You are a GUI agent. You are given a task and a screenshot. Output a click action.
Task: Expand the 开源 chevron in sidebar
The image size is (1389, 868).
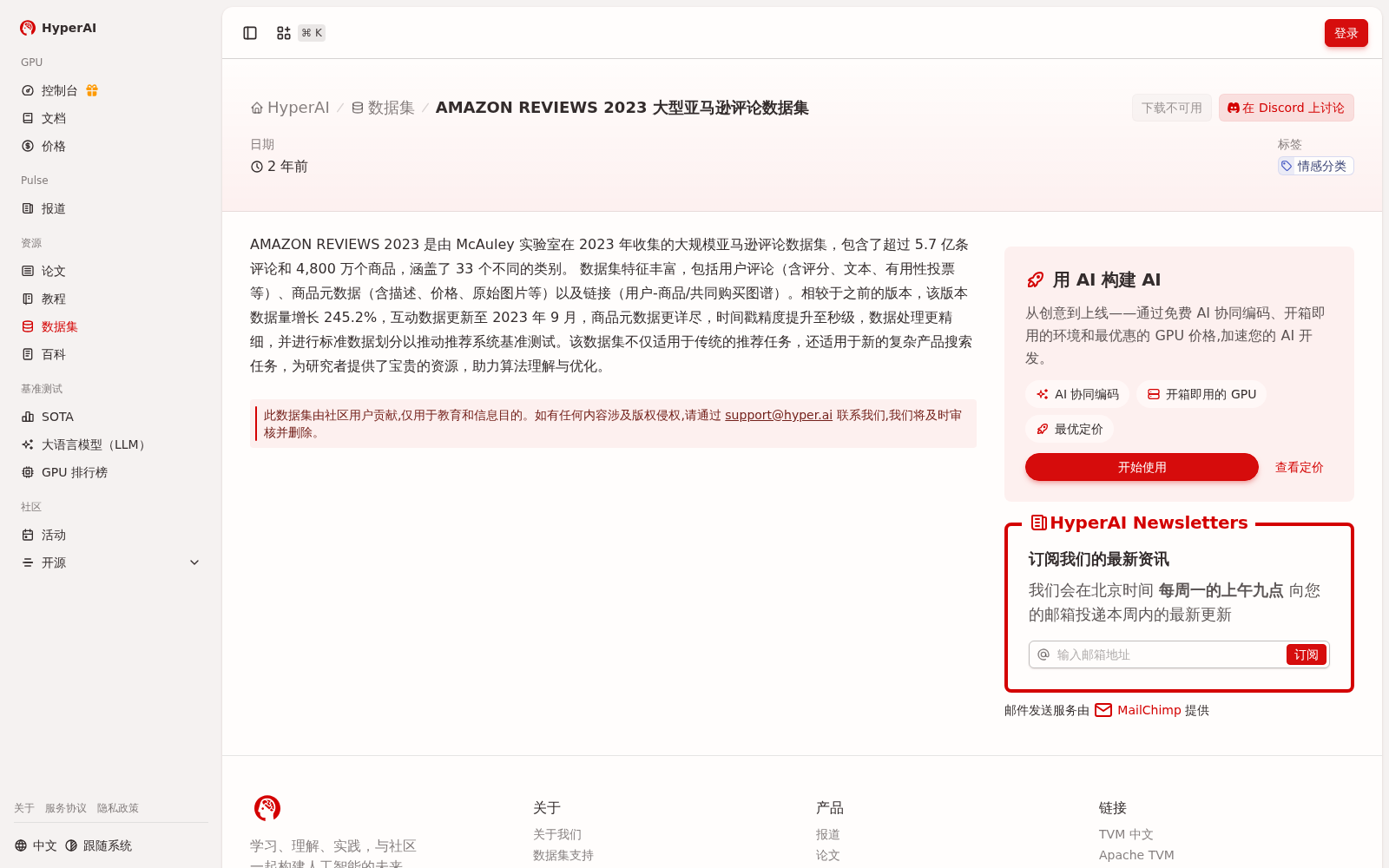point(194,562)
